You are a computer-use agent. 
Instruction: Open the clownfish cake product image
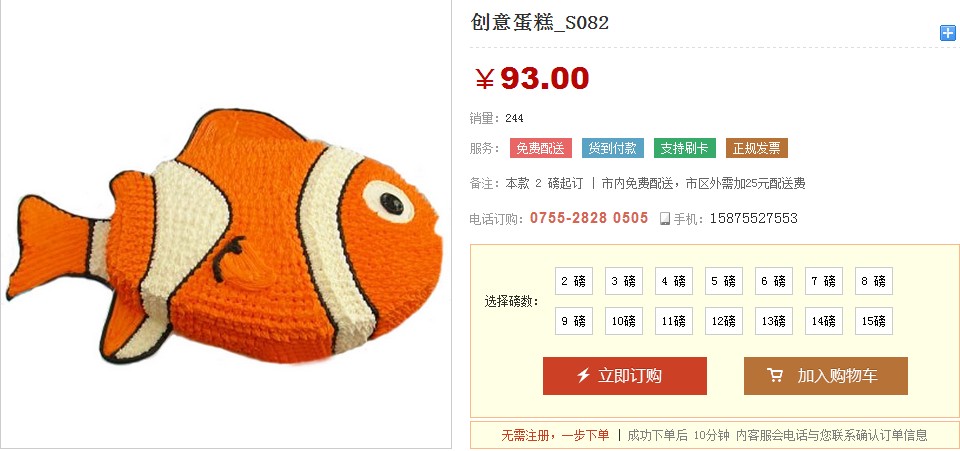225,236
